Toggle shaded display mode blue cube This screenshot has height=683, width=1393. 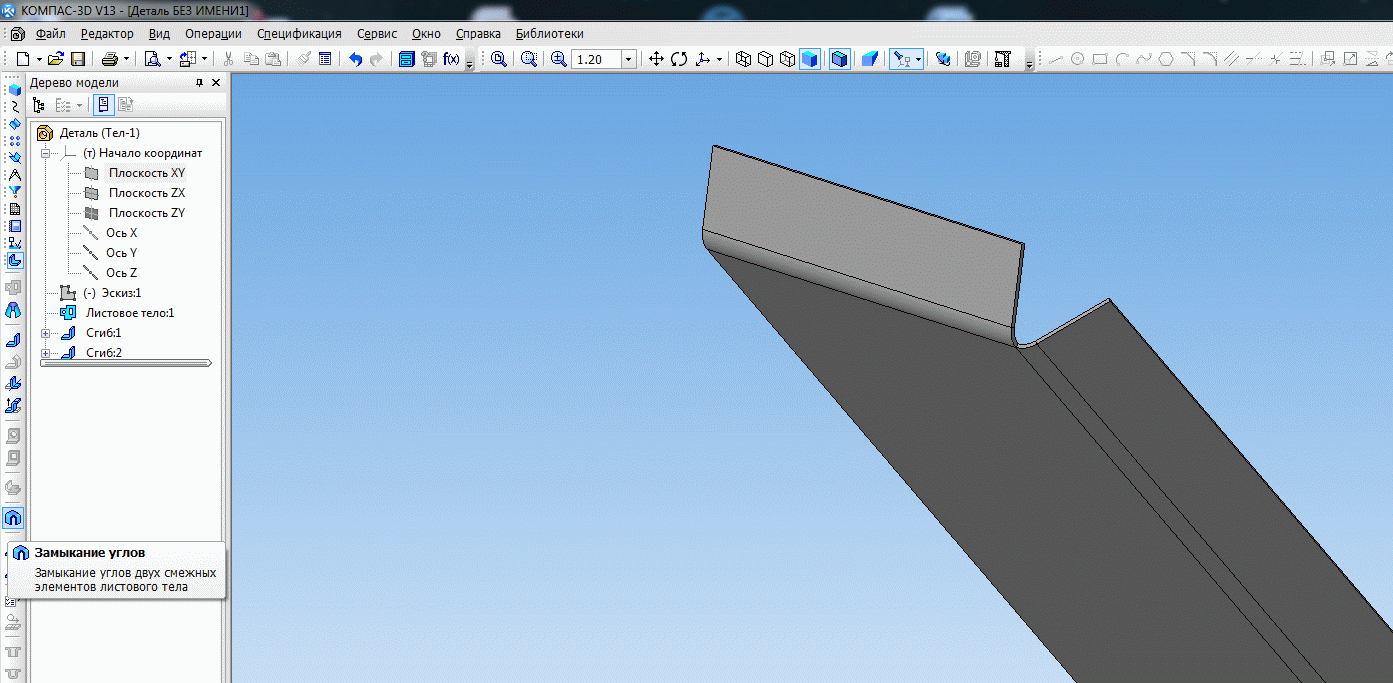[810, 59]
